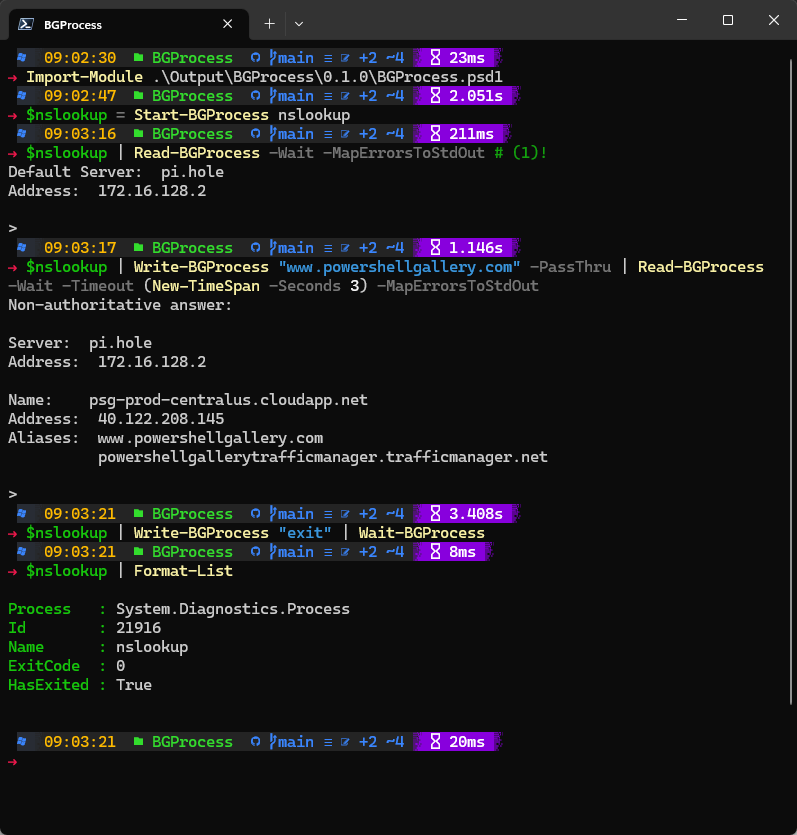
Task: Click the folder icon in the 09:02:47 prompt
Action: [138, 95]
